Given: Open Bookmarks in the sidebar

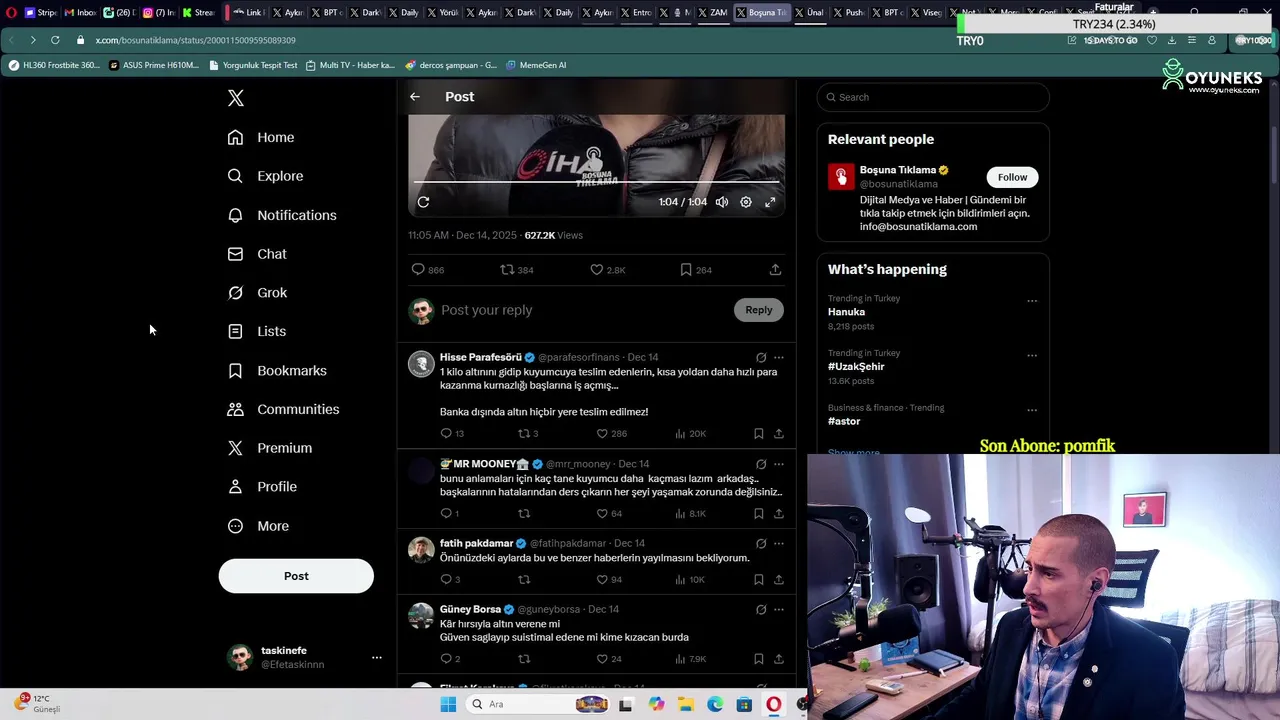Looking at the screenshot, I should pos(277,370).
